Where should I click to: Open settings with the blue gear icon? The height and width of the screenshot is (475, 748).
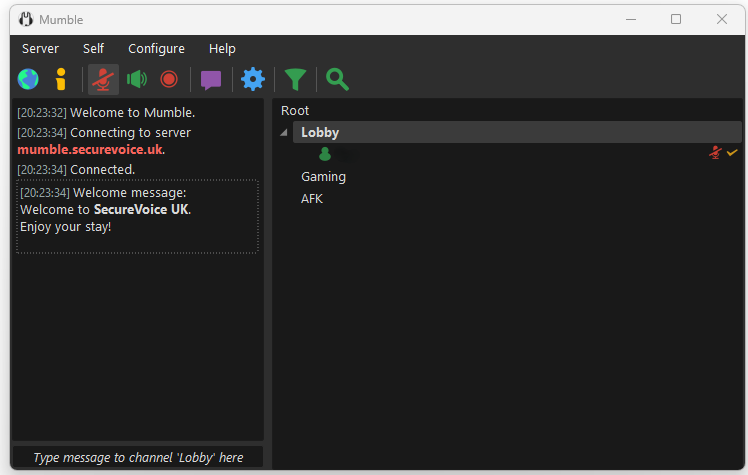[x=253, y=79]
